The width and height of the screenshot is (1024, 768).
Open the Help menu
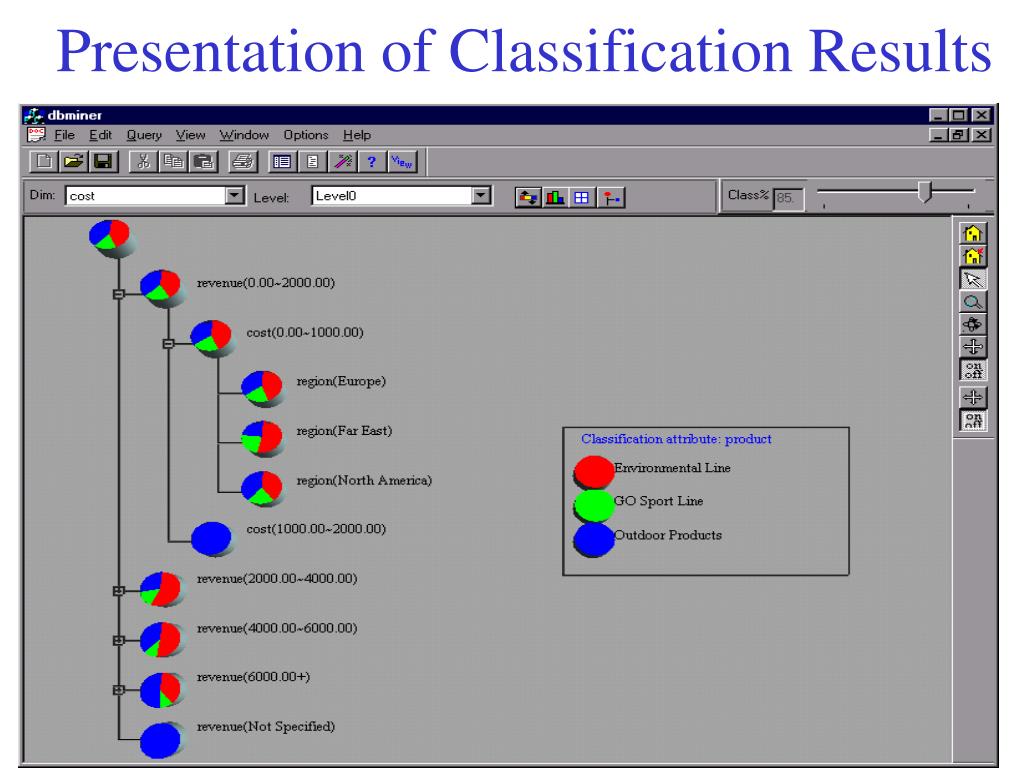357,135
